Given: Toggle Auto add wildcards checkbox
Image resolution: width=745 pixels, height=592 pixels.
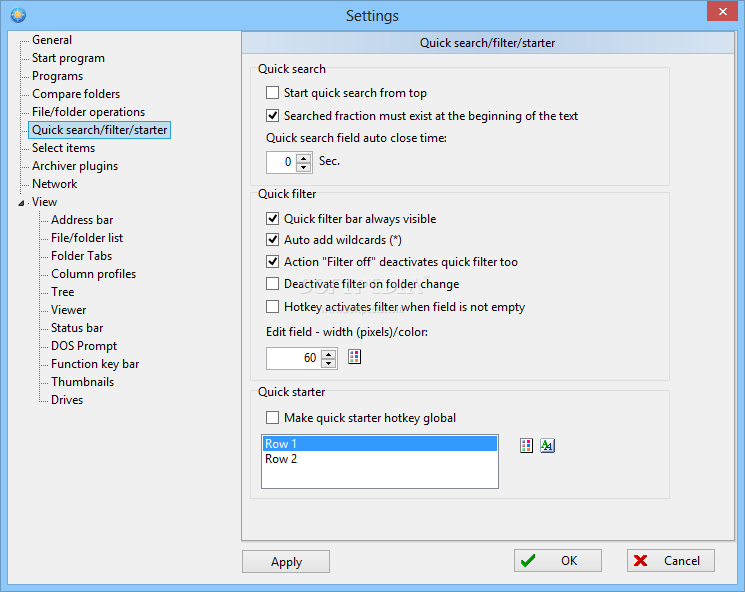Looking at the screenshot, I should [272, 239].
